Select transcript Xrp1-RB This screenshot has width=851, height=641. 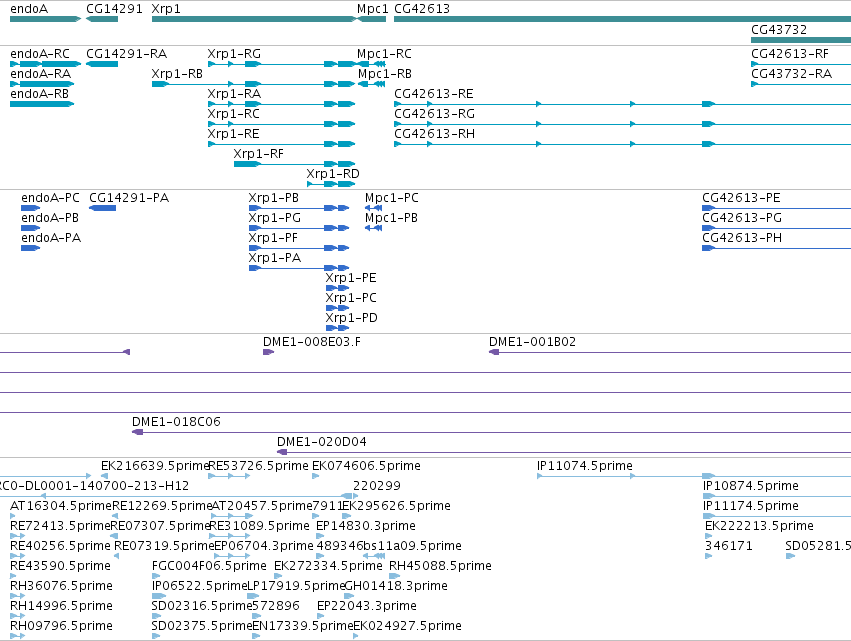[x=253, y=84]
